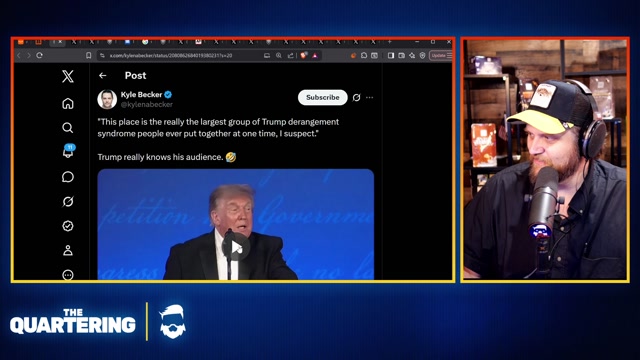The width and height of the screenshot is (640, 360).
Task: Click the @kylenabecker handle
Action: pyautogui.click(x=147, y=104)
